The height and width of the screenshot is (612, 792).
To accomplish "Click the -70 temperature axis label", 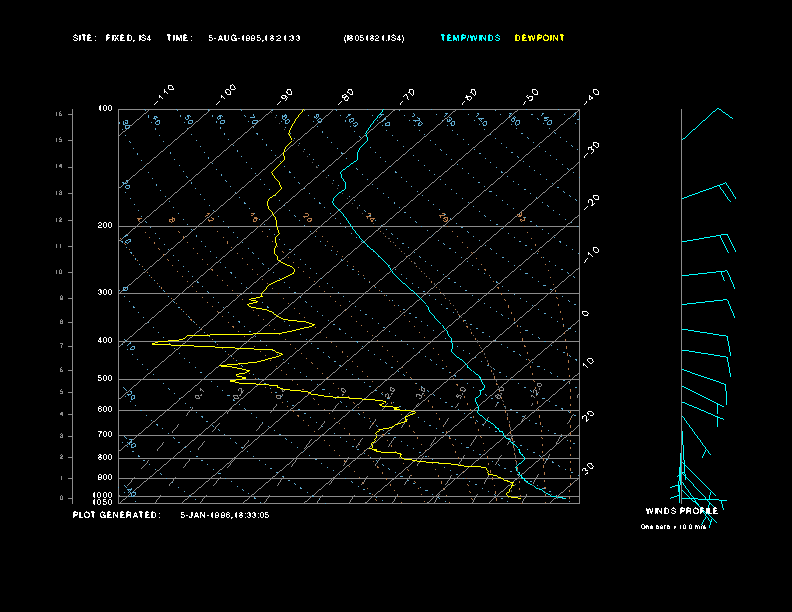I will pyautogui.click(x=407, y=96).
